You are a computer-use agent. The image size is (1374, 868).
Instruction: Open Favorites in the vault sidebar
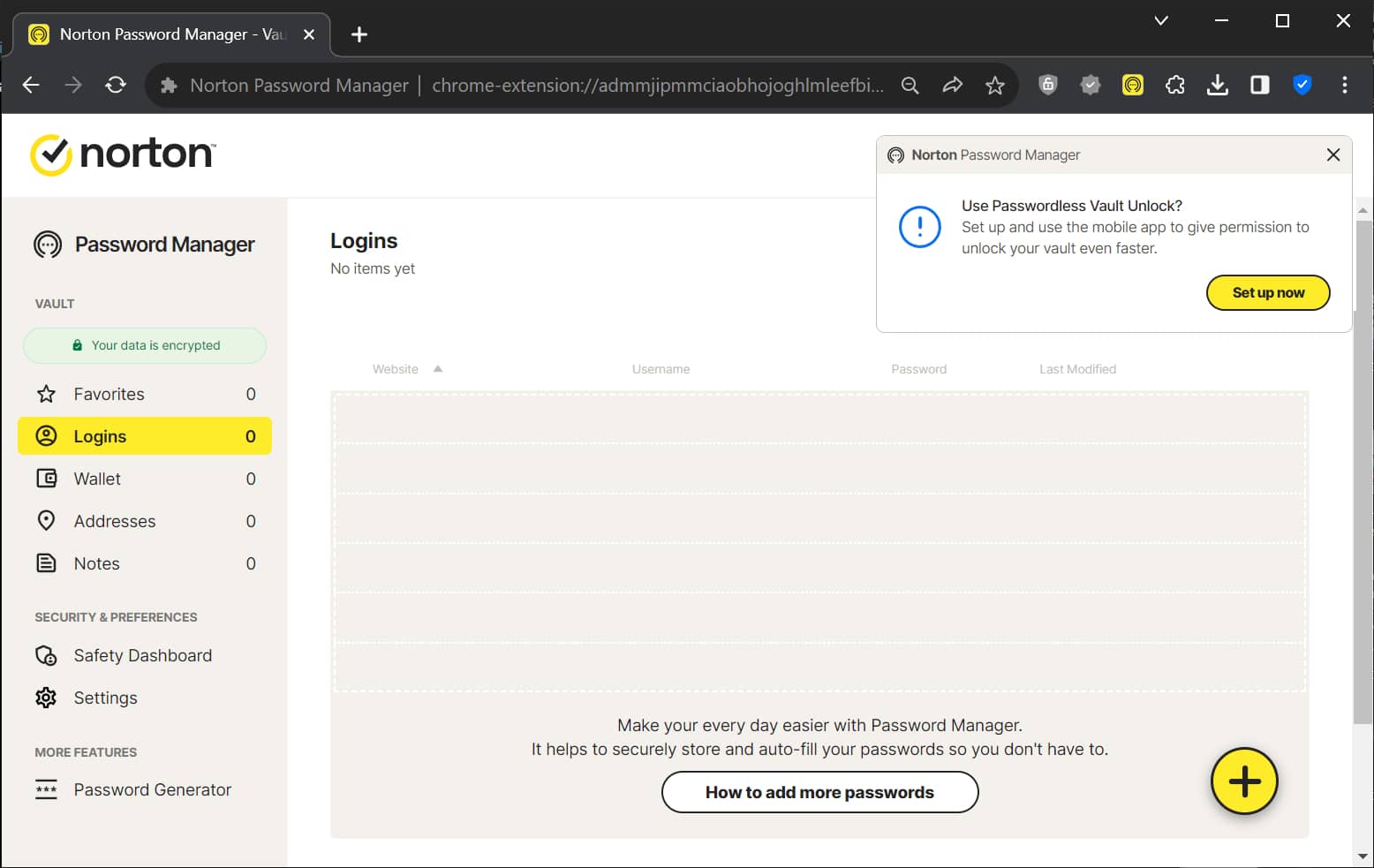[145, 394]
